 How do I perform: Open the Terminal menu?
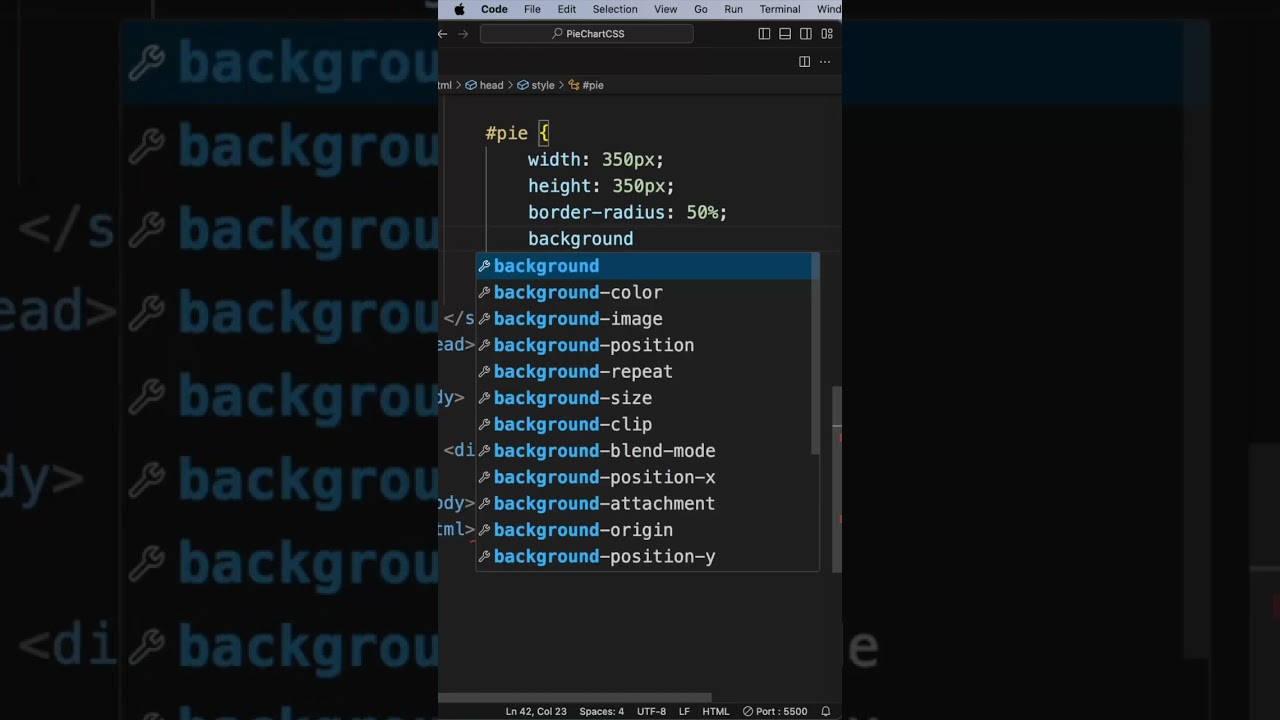tap(780, 9)
